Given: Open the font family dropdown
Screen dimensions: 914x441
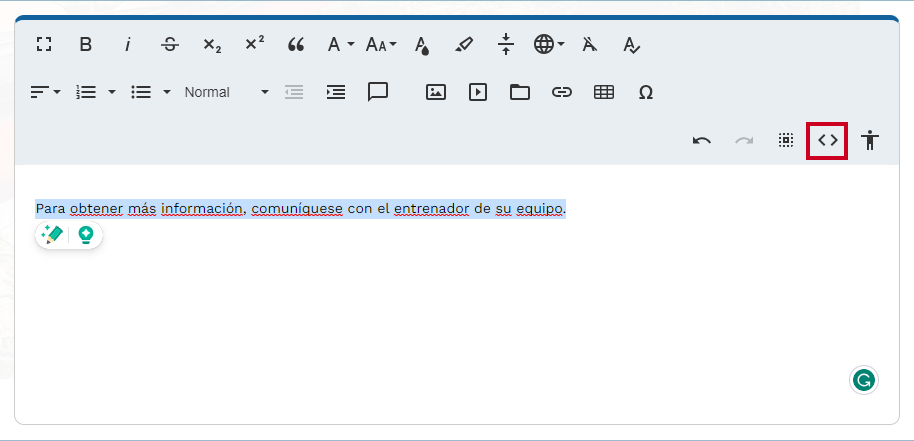Looking at the screenshot, I should click(x=340, y=44).
